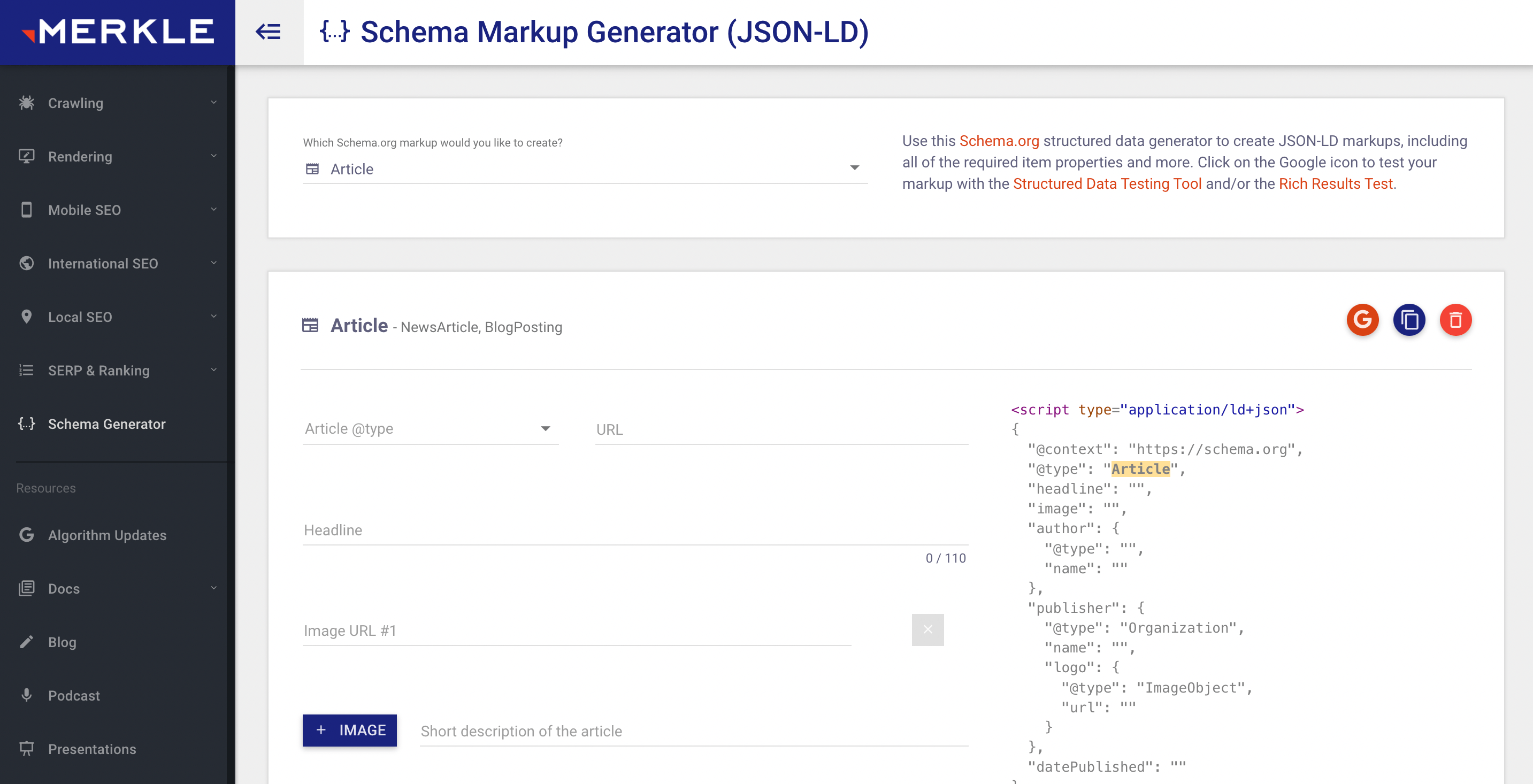Image resolution: width=1533 pixels, height=784 pixels.
Task: Click the copy markup icon button
Action: (x=1408, y=320)
